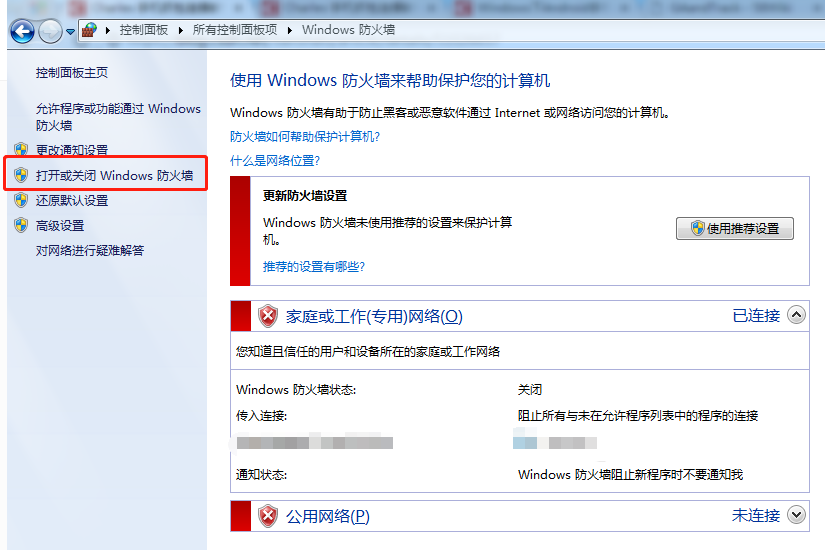825x550 pixels.
Task: Click shield icon beside 还原默认设置
Action: [x=21, y=200]
